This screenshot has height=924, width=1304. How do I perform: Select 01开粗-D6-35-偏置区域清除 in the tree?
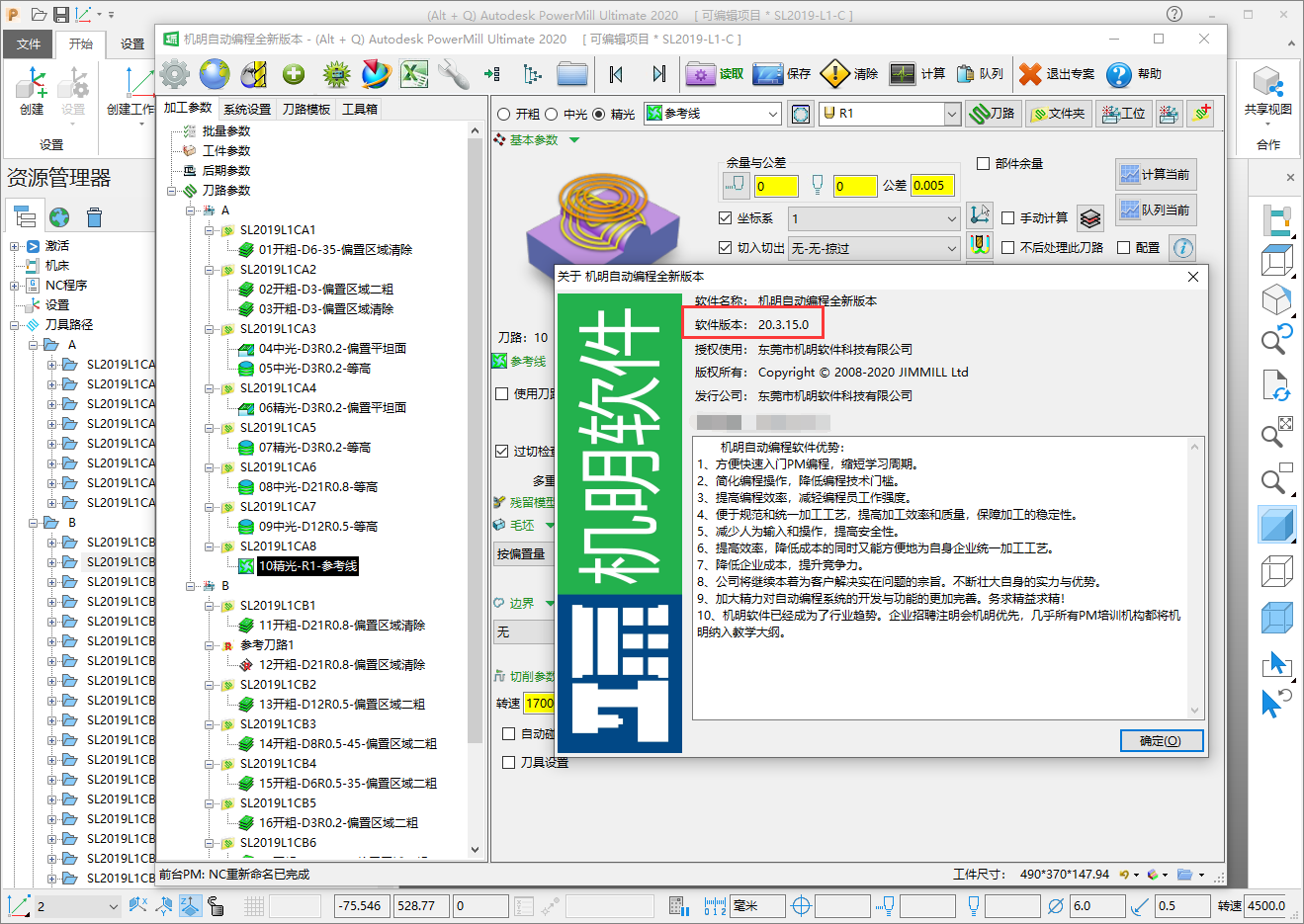point(335,250)
